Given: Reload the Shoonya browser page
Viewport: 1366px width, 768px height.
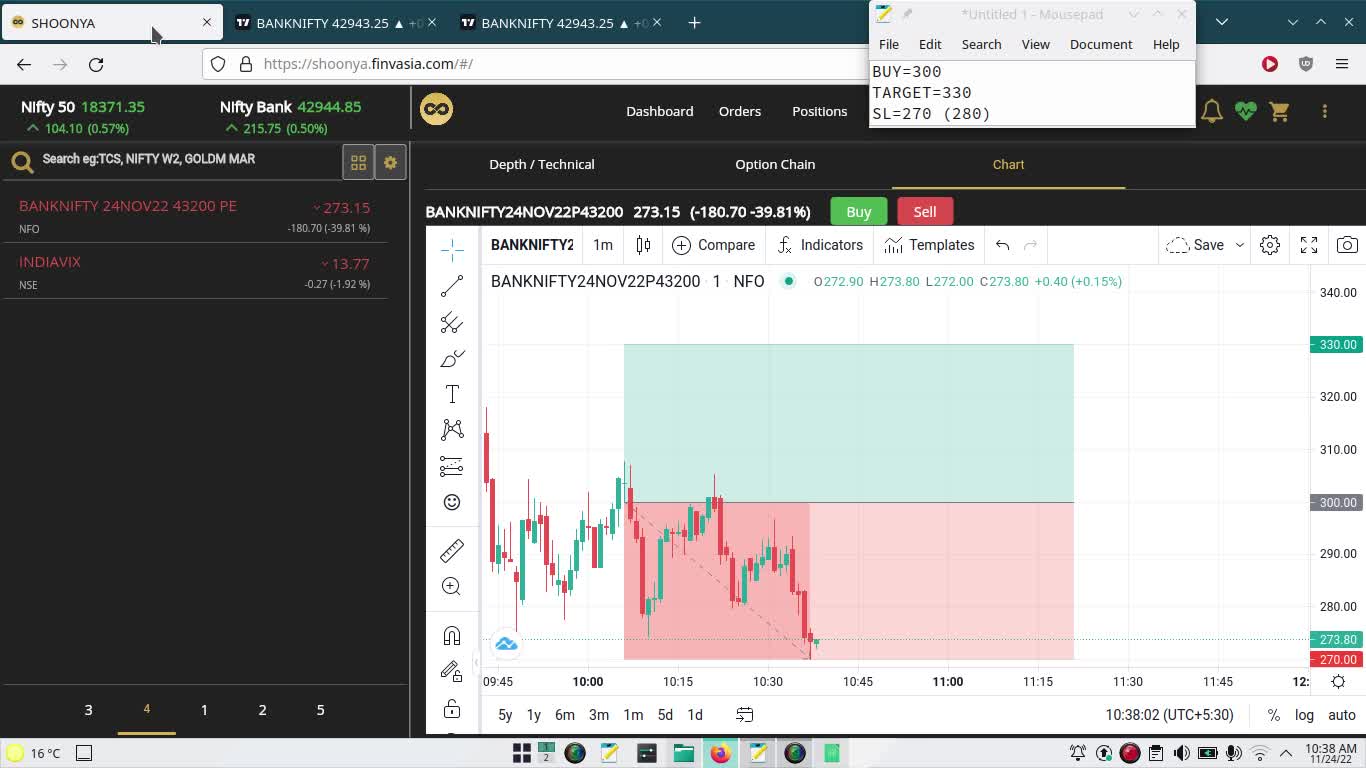Looking at the screenshot, I should point(96,64).
